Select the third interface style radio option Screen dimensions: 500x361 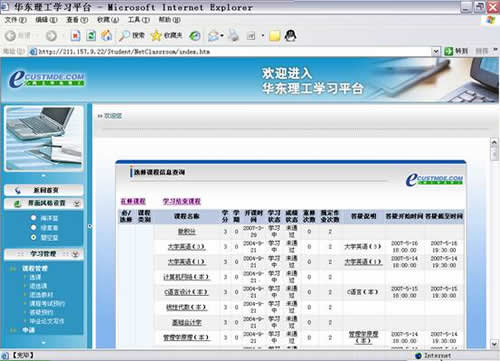pyautogui.click(x=33, y=237)
